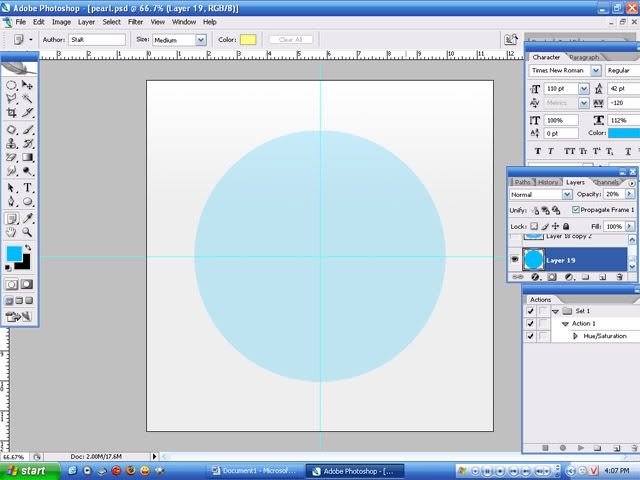
Task: Collapse the Set 1 actions folder
Action: tap(555, 311)
